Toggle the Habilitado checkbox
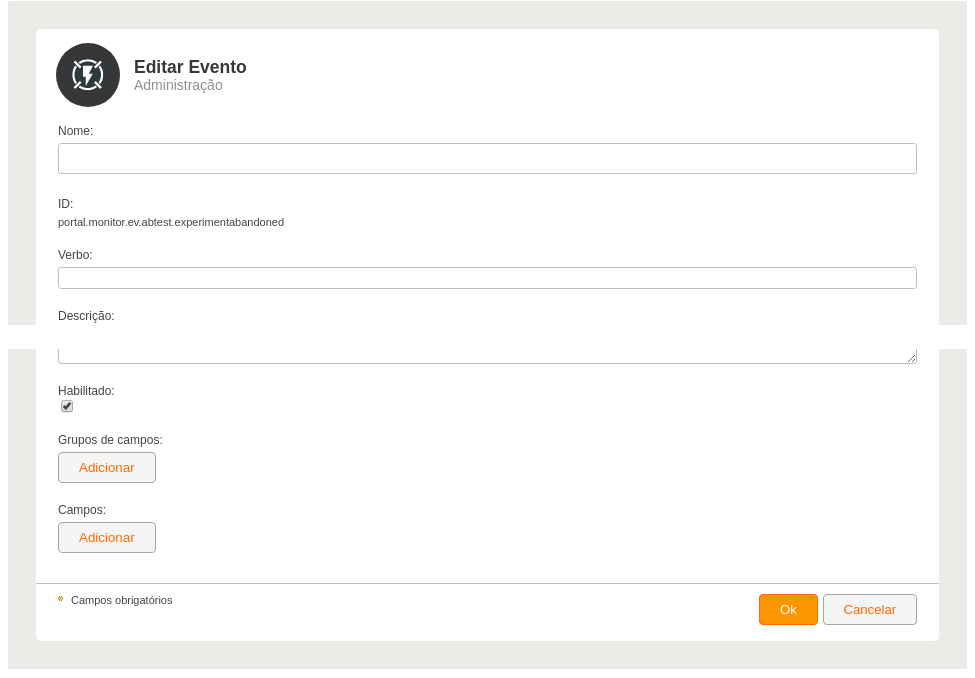Screen dimensions: 975x678 (x=67, y=406)
